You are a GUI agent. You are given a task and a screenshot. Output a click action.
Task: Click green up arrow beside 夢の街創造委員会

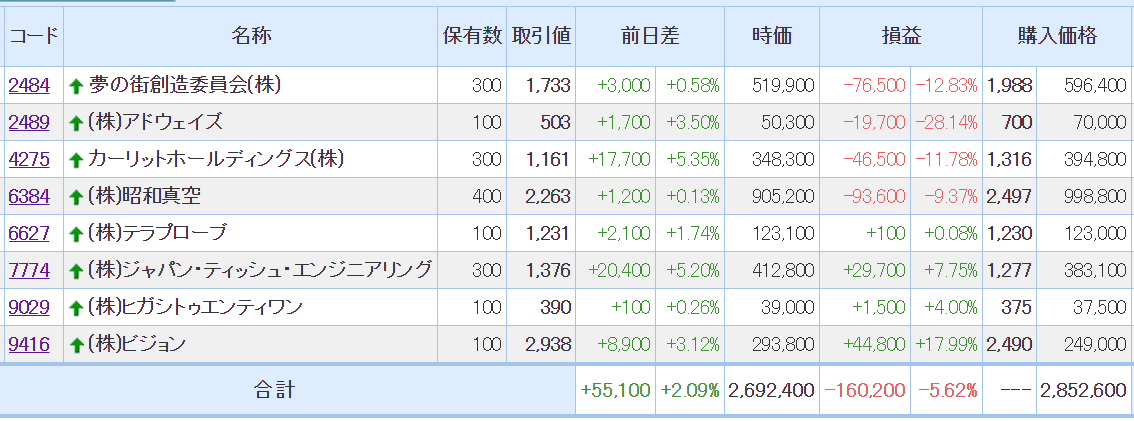76,86
